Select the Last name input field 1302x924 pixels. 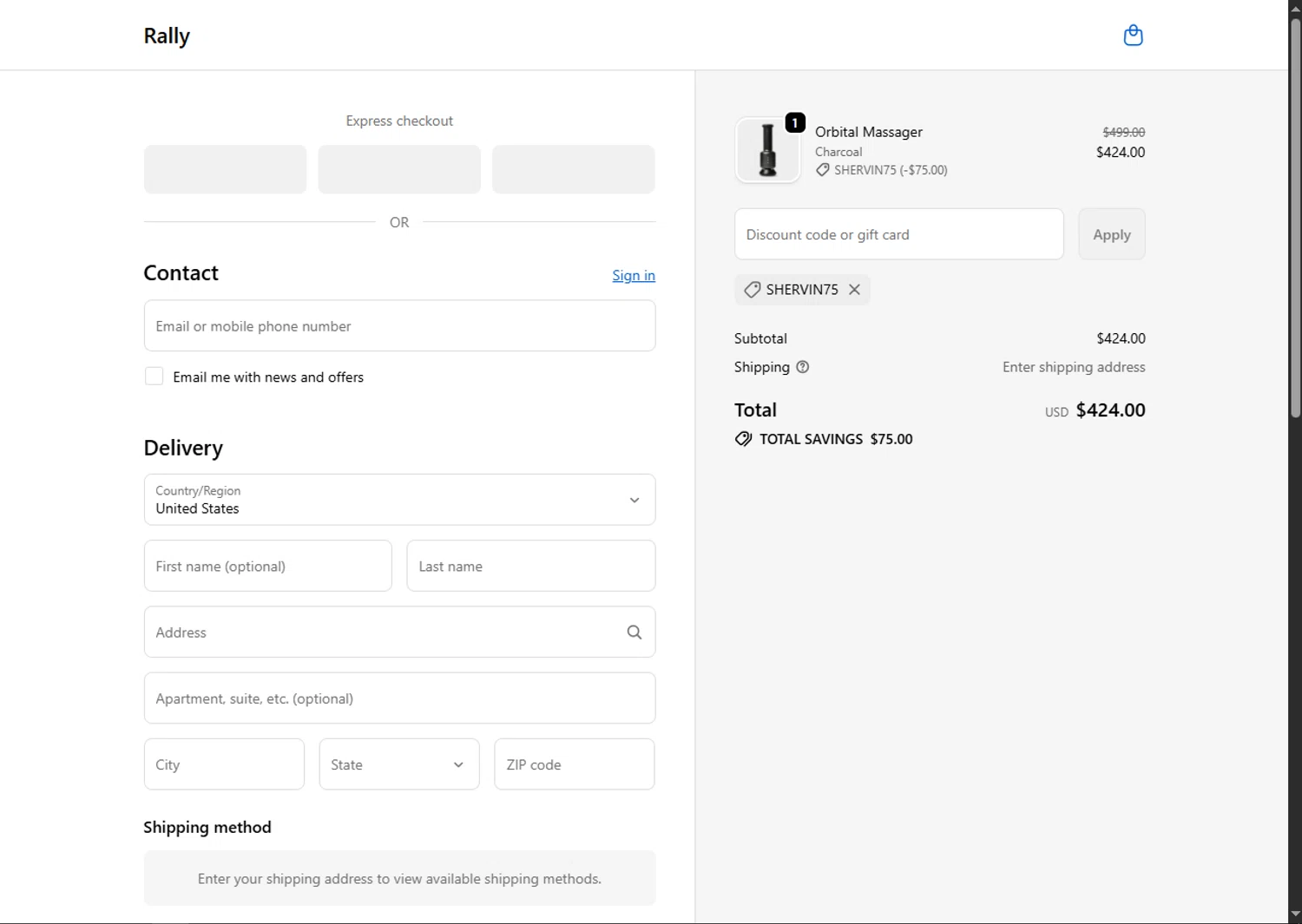(530, 567)
